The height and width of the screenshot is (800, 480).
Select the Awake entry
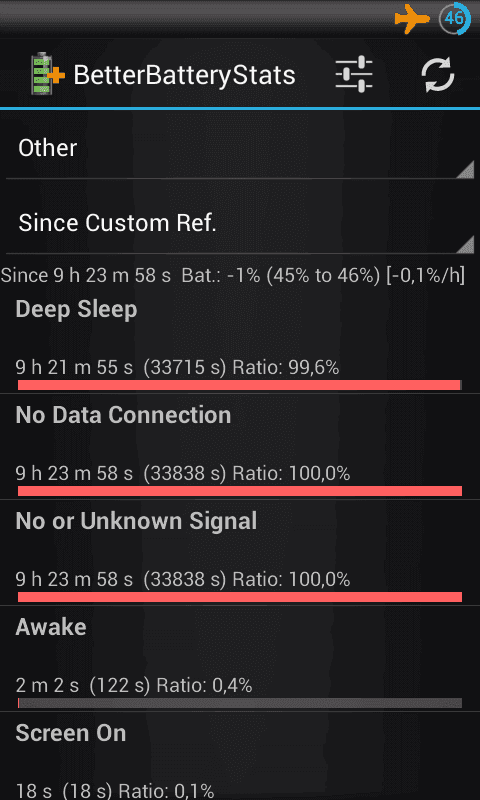click(x=240, y=659)
